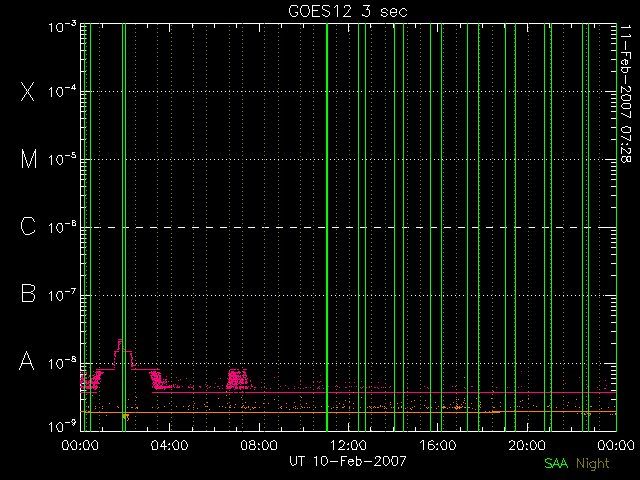Click the 04:00 time axis label
640x480 pixels.
click(x=169, y=445)
